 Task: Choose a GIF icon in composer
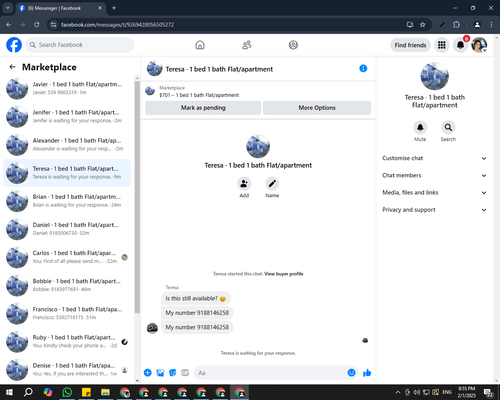(x=185, y=373)
